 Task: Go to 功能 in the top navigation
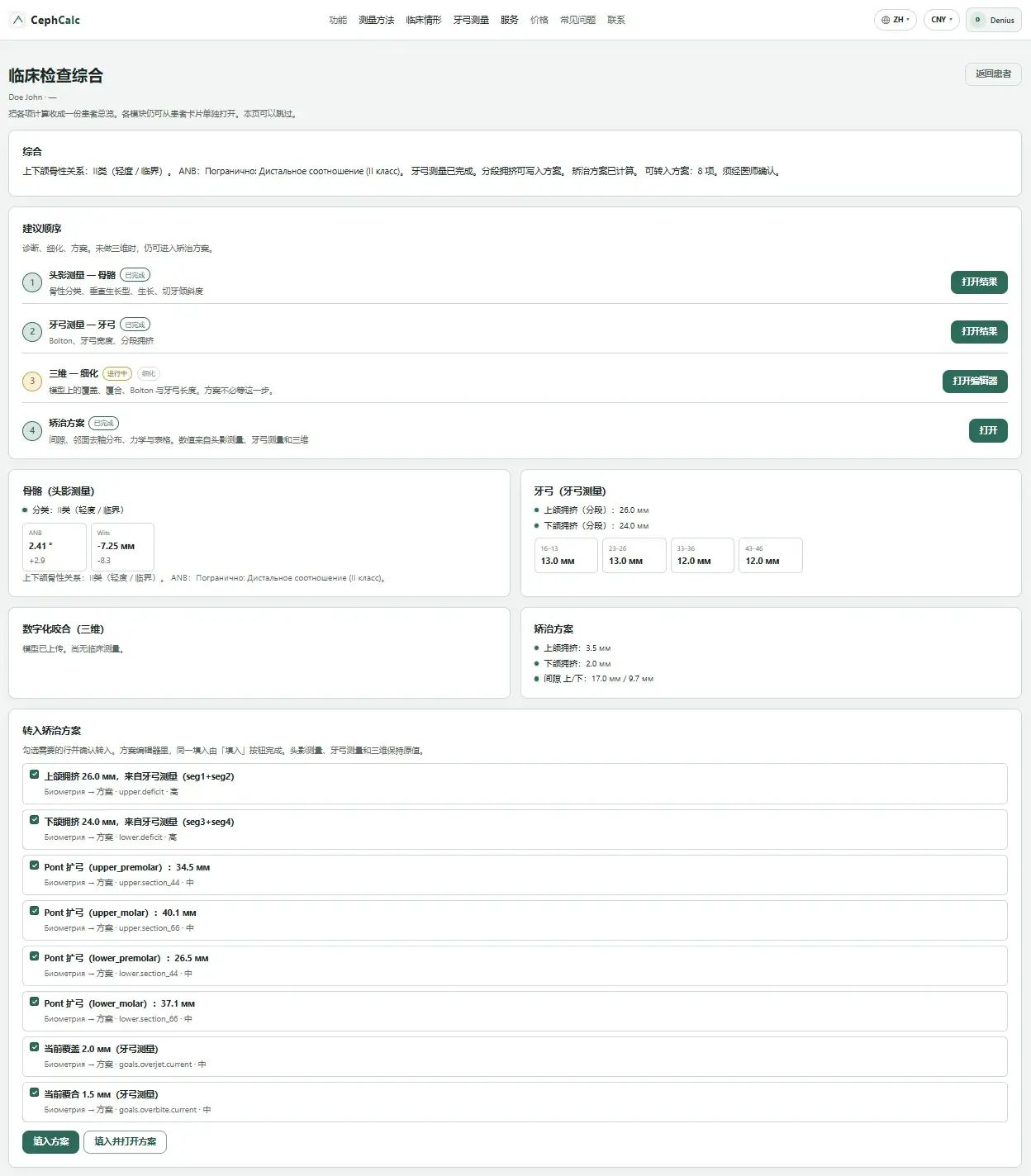point(338,20)
